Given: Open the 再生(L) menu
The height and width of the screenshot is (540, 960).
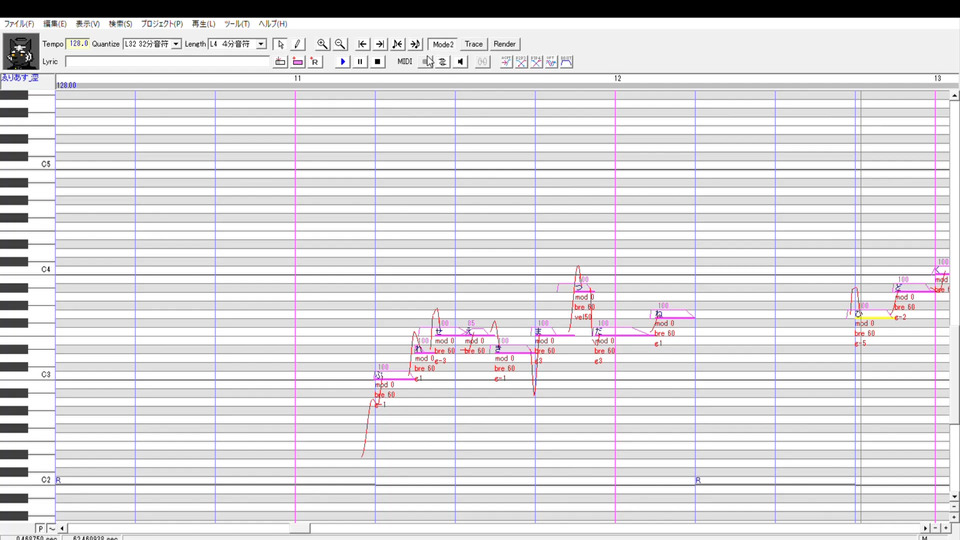Looking at the screenshot, I should pos(203,24).
